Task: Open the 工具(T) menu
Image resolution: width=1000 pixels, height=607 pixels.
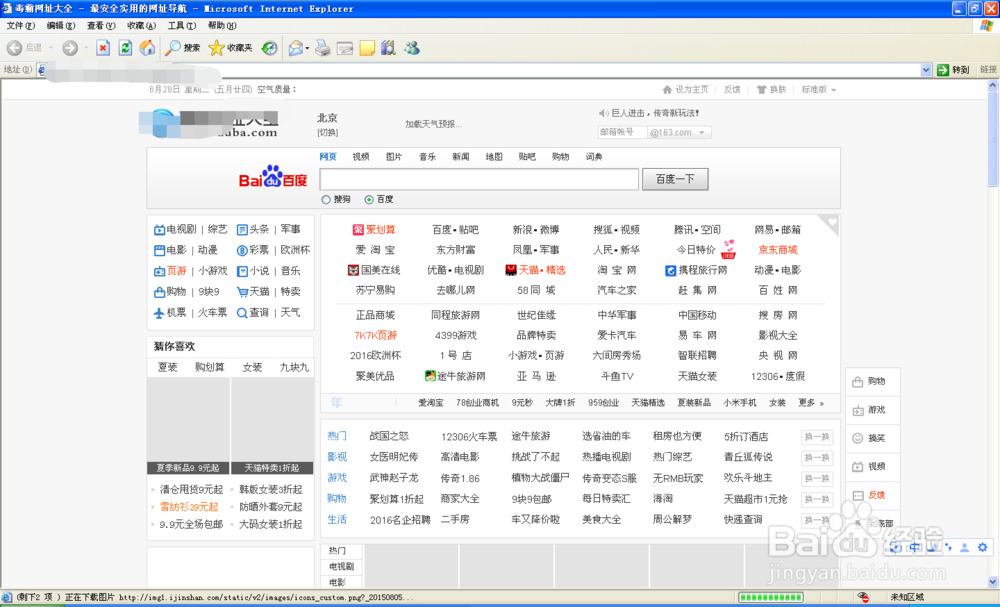Action: (x=182, y=26)
